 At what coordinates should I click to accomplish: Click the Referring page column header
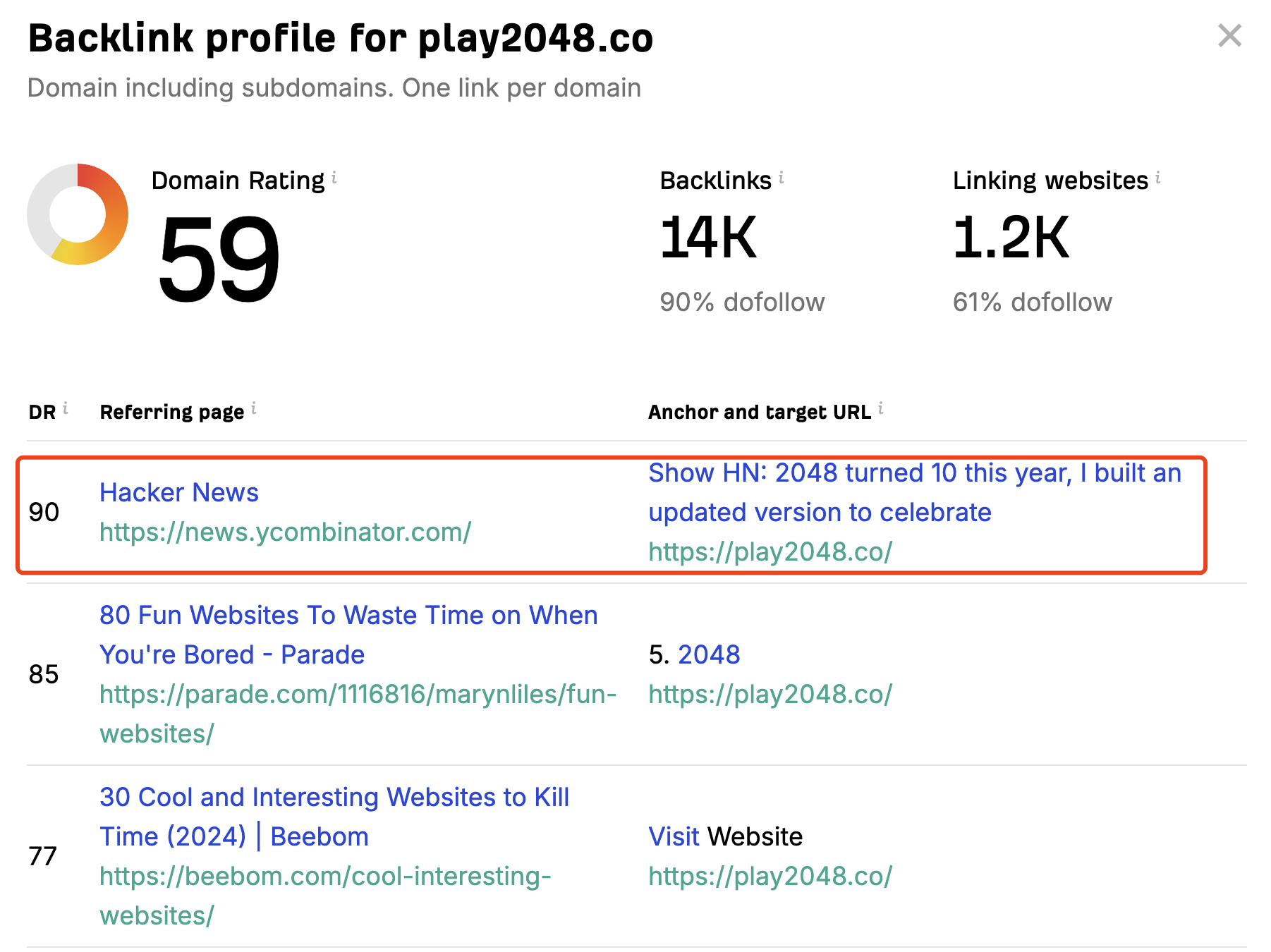(x=172, y=412)
